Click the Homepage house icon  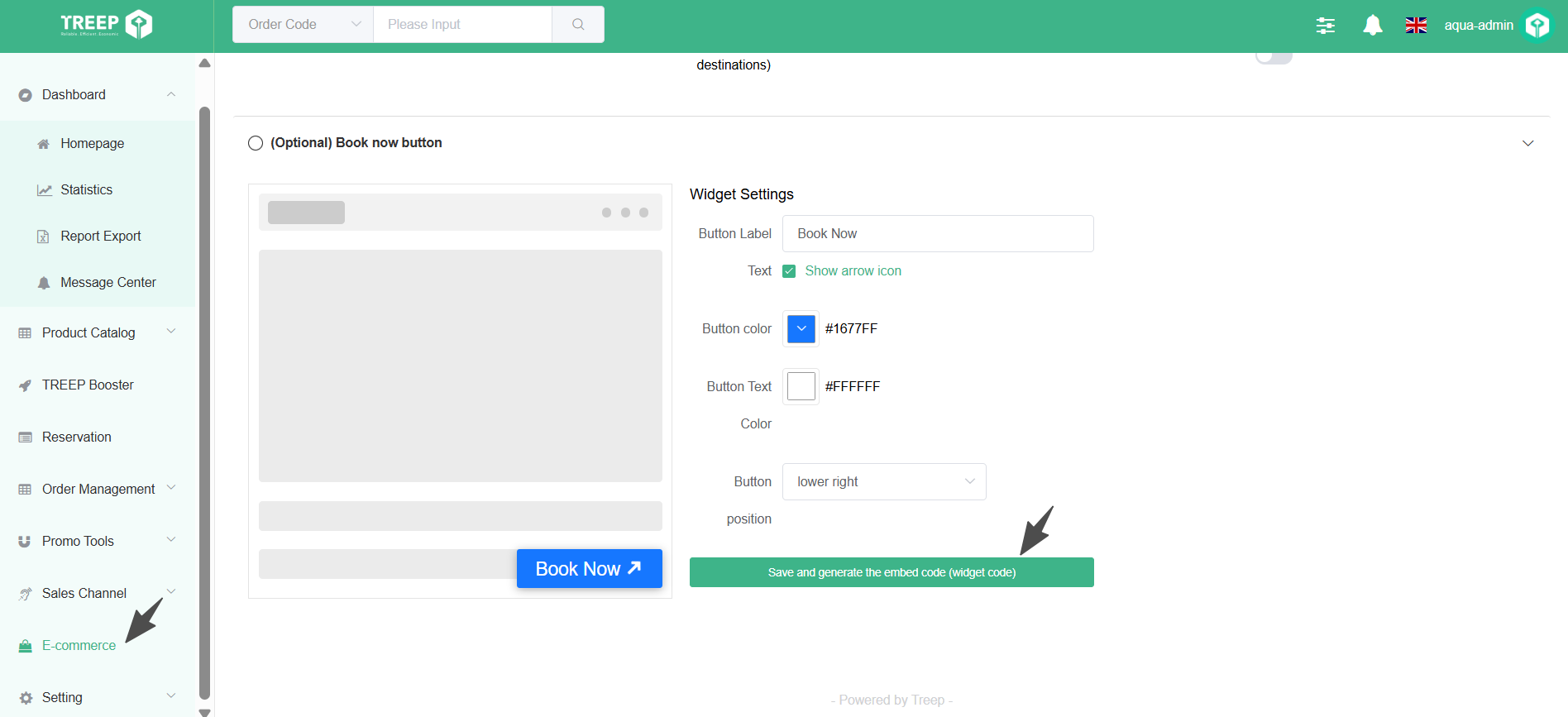pyautogui.click(x=44, y=144)
